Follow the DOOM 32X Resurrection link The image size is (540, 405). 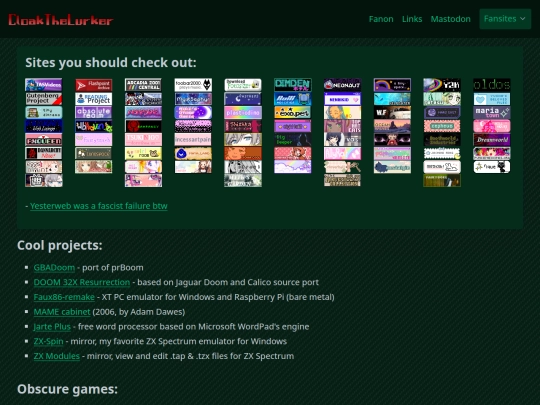click(x=82, y=282)
